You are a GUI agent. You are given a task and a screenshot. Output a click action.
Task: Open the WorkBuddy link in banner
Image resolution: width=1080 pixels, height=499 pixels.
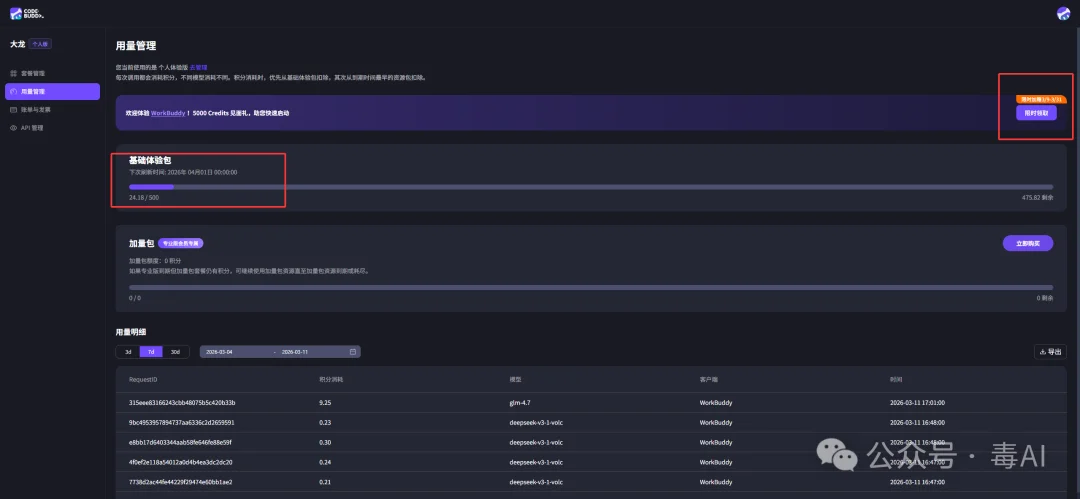pyautogui.click(x=170, y=113)
